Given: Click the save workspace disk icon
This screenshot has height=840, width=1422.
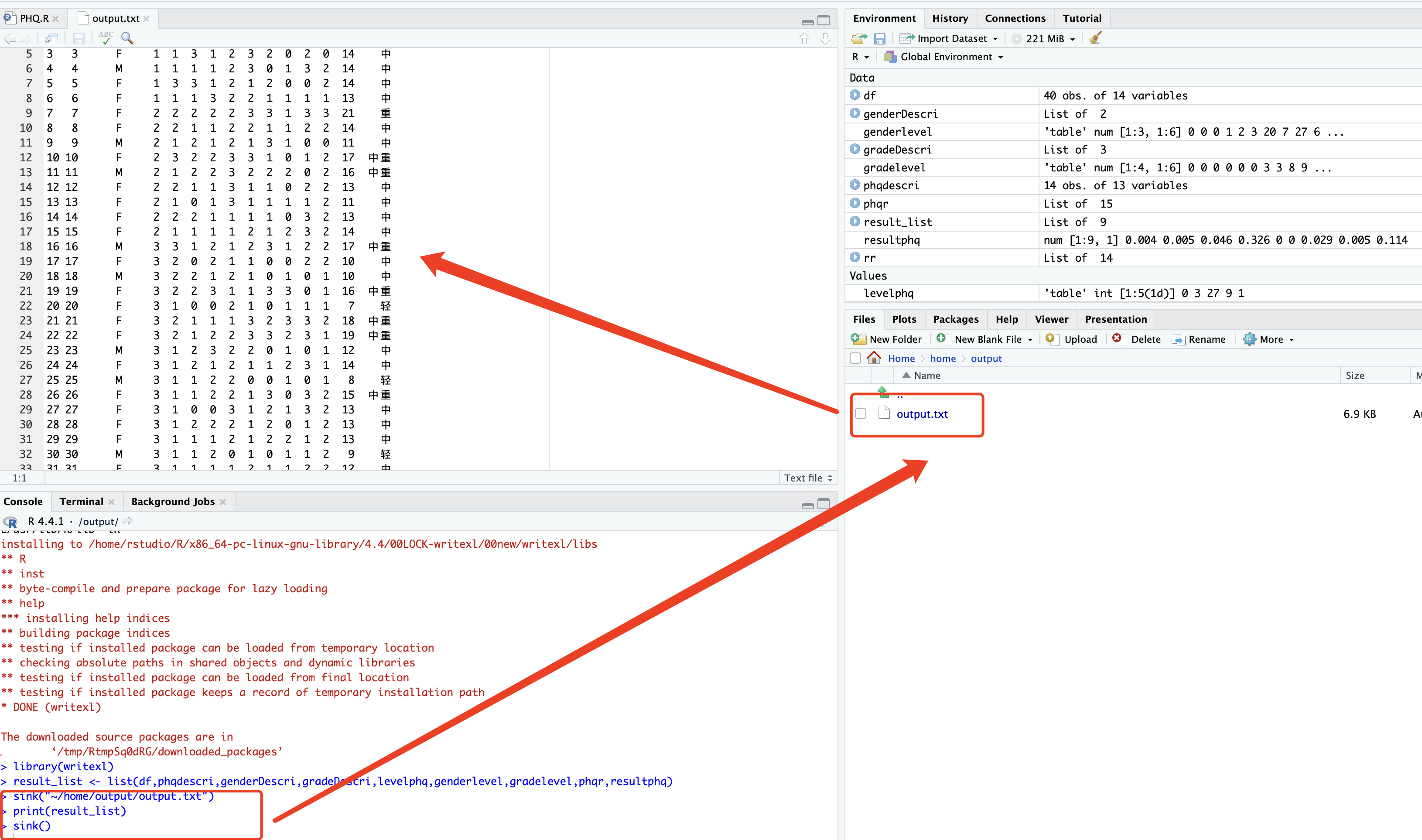Looking at the screenshot, I should pos(879,38).
